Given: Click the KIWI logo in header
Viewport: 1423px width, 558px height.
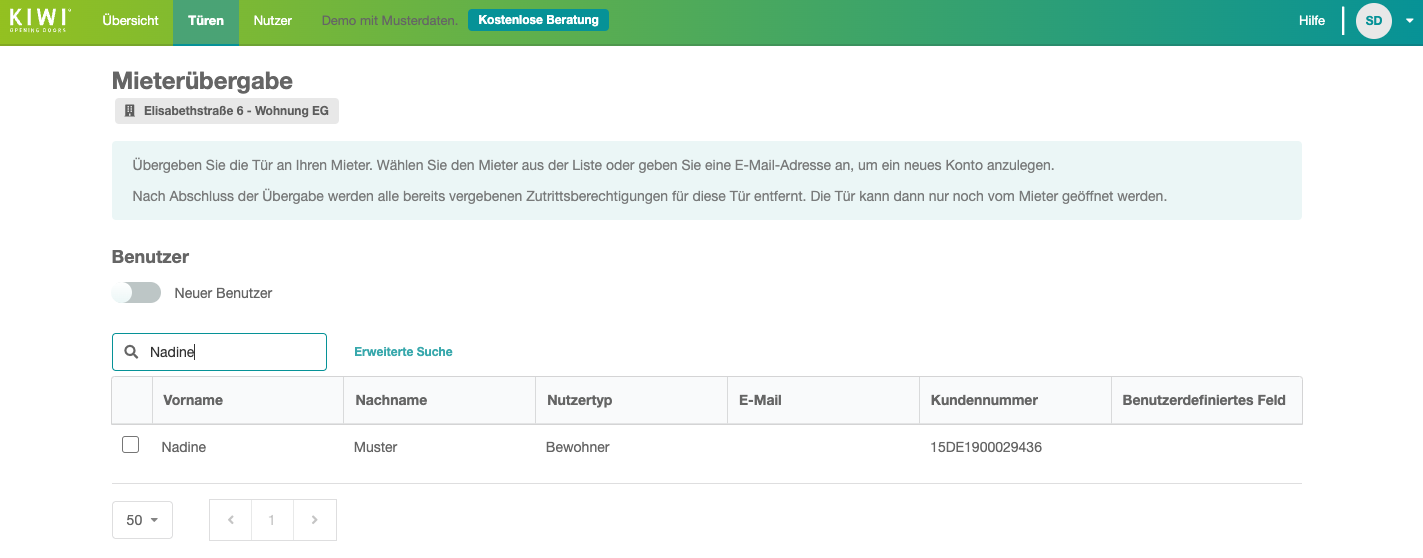Looking at the screenshot, I should coord(40,20).
